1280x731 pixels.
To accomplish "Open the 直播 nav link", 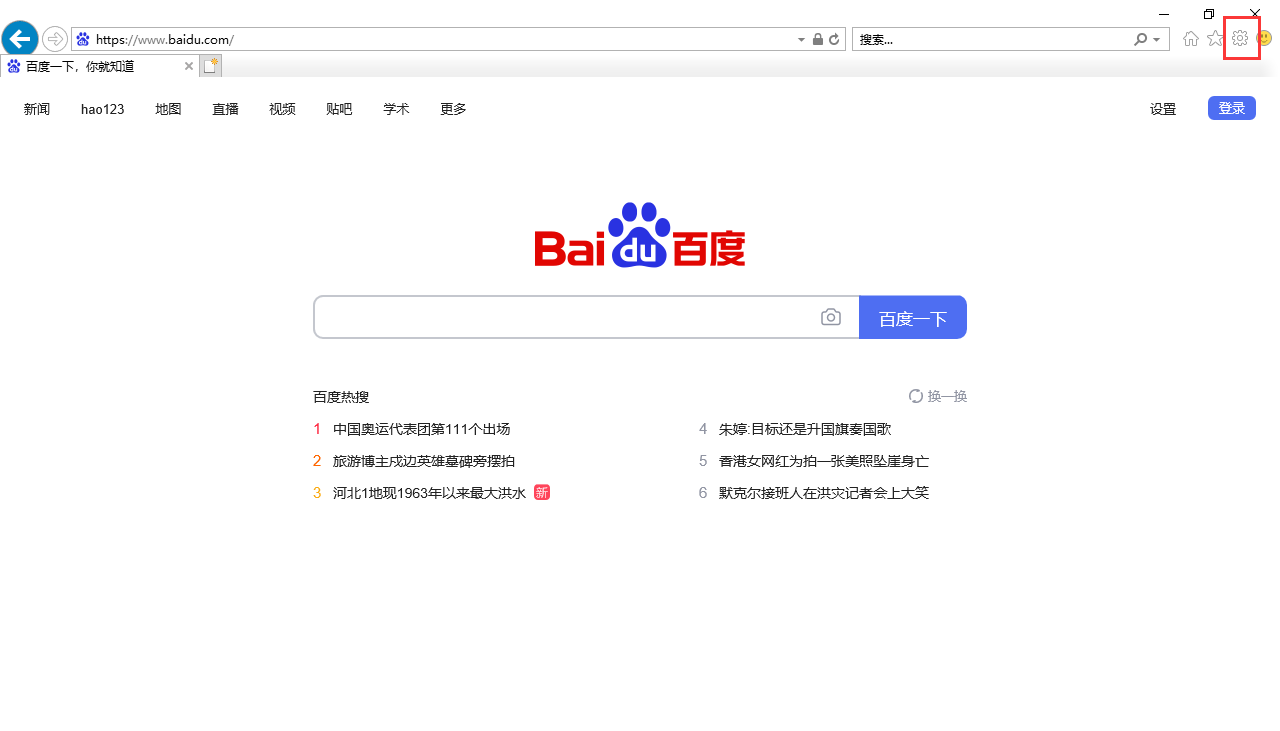I will click(226, 109).
